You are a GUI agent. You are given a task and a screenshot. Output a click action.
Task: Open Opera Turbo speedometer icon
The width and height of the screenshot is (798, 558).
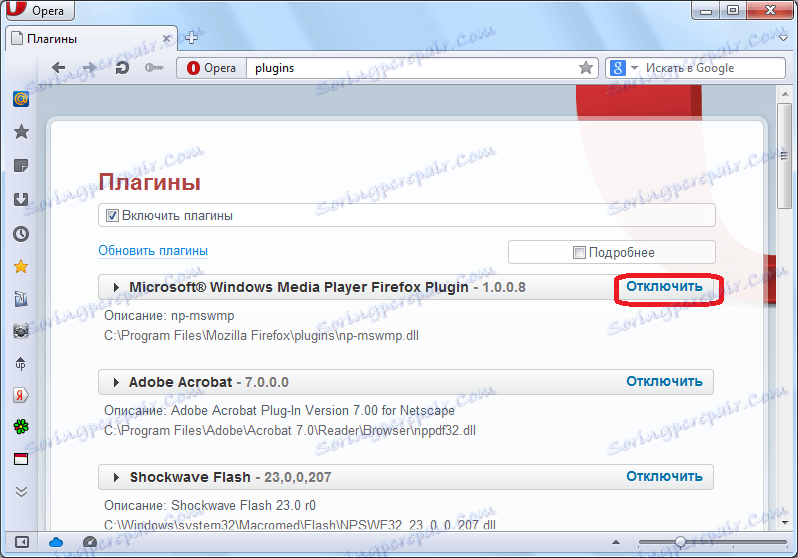(x=90, y=542)
